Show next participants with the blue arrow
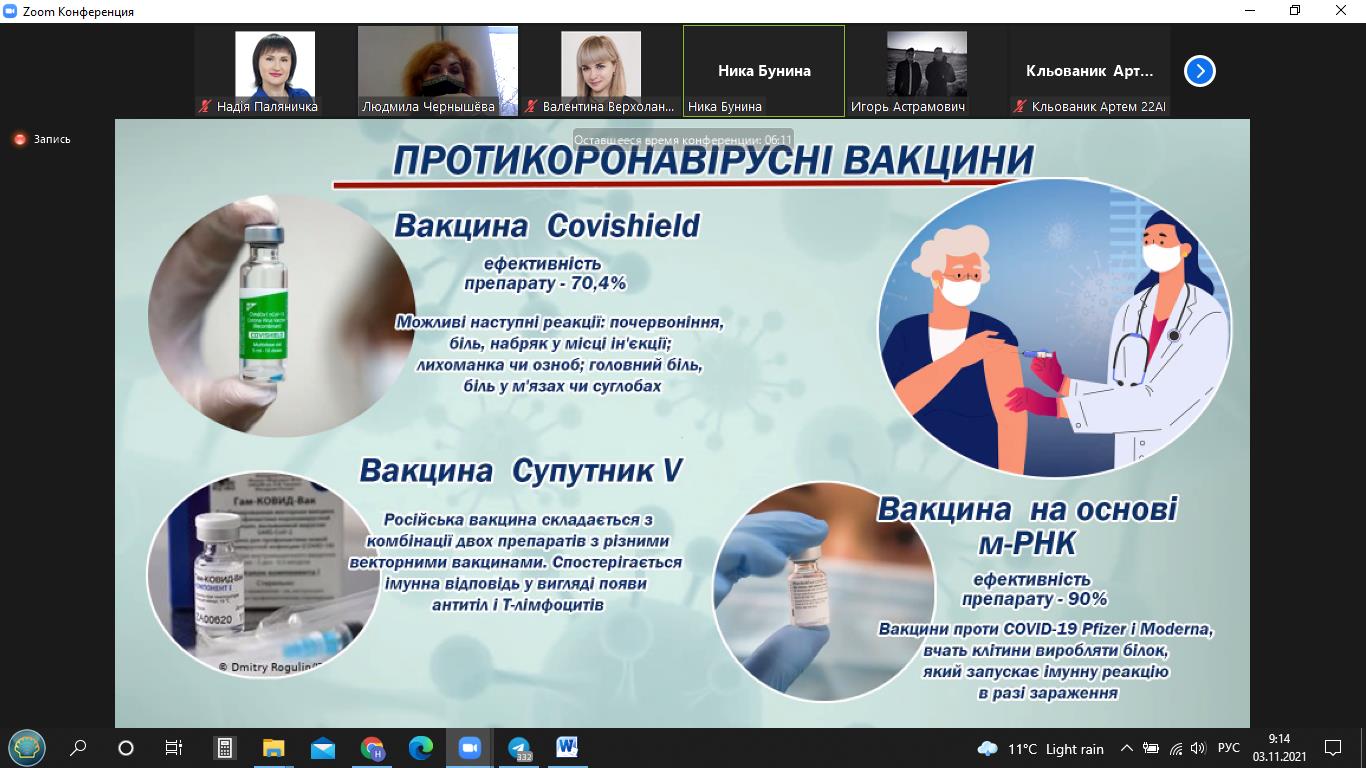This screenshot has height=768, width=1366. click(x=1199, y=71)
